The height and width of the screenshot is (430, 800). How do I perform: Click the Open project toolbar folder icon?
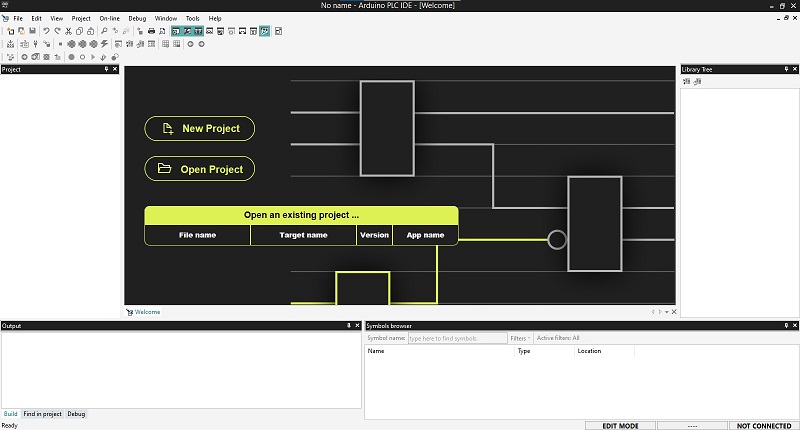21,31
